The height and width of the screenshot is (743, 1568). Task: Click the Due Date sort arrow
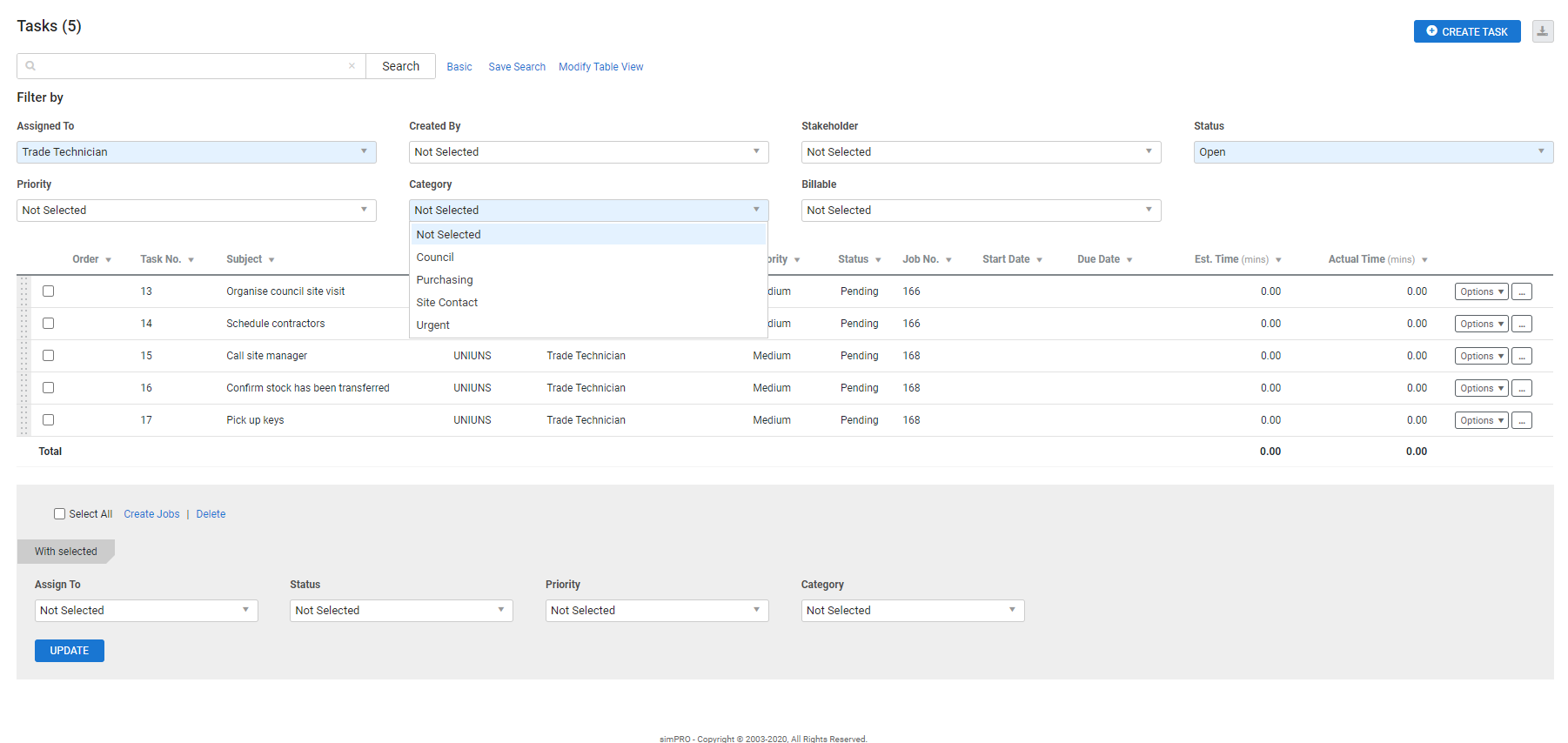point(1129,260)
